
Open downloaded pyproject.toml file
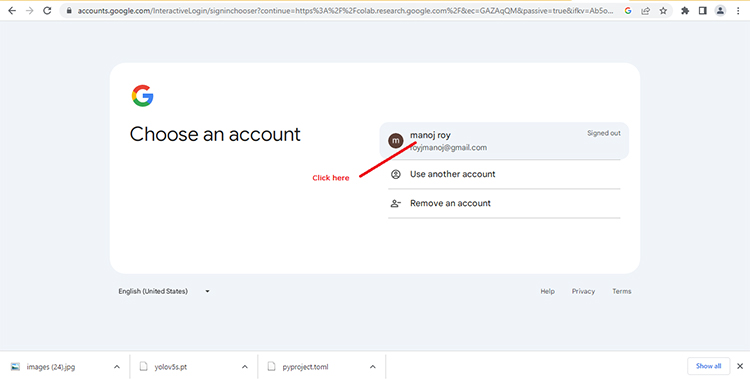305,367
